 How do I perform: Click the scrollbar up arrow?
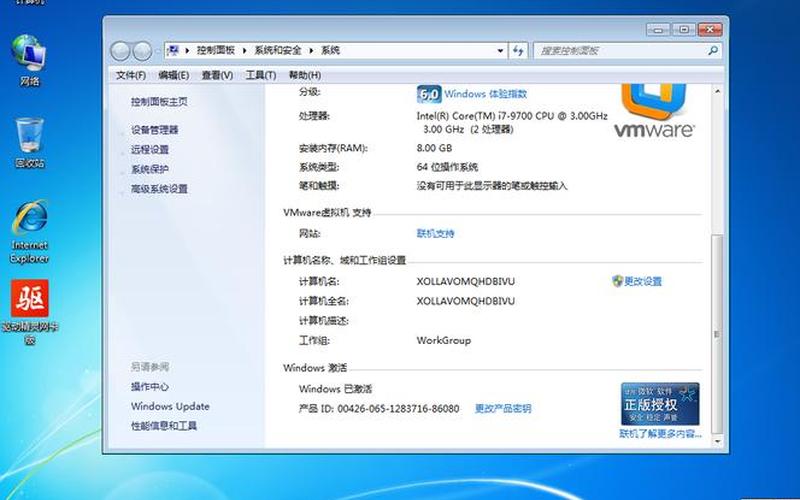717,91
